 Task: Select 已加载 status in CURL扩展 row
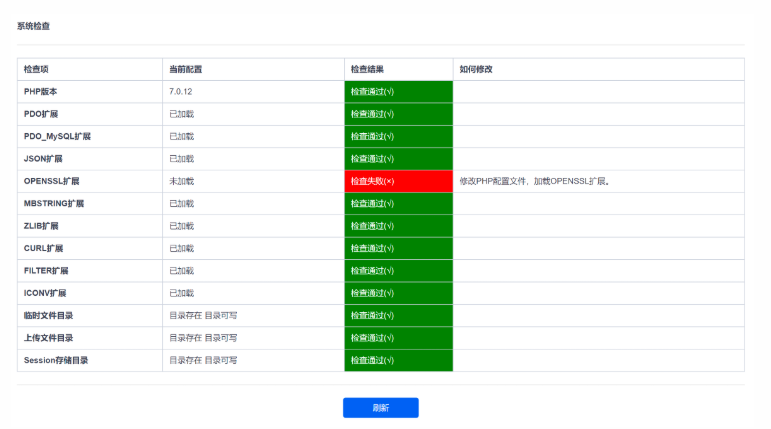[x=181, y=248]
